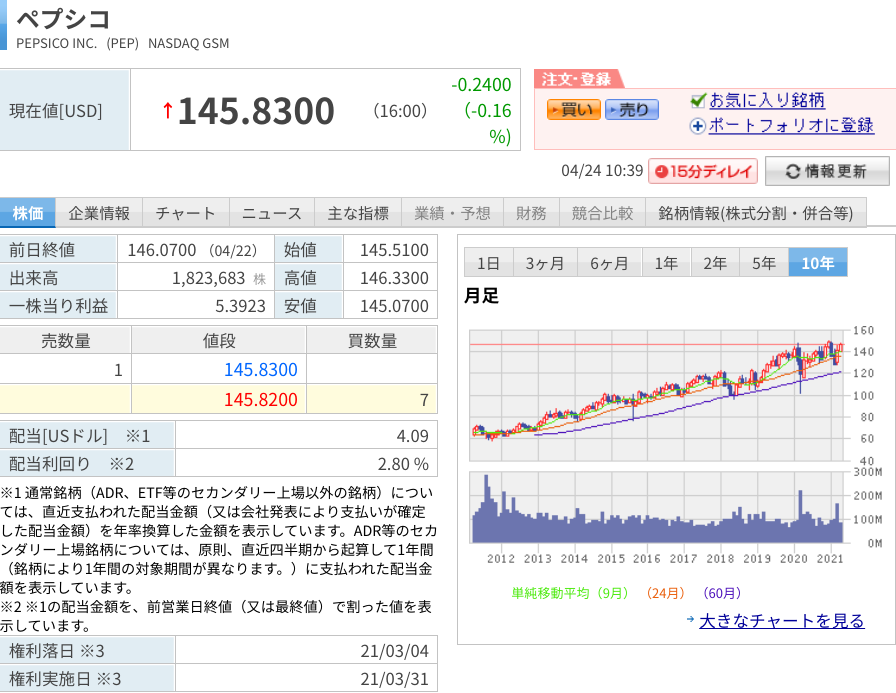This screenshot has width=896, height=693.
Task: Switch to the 企業情報 tab
Action: pos(99,213)
